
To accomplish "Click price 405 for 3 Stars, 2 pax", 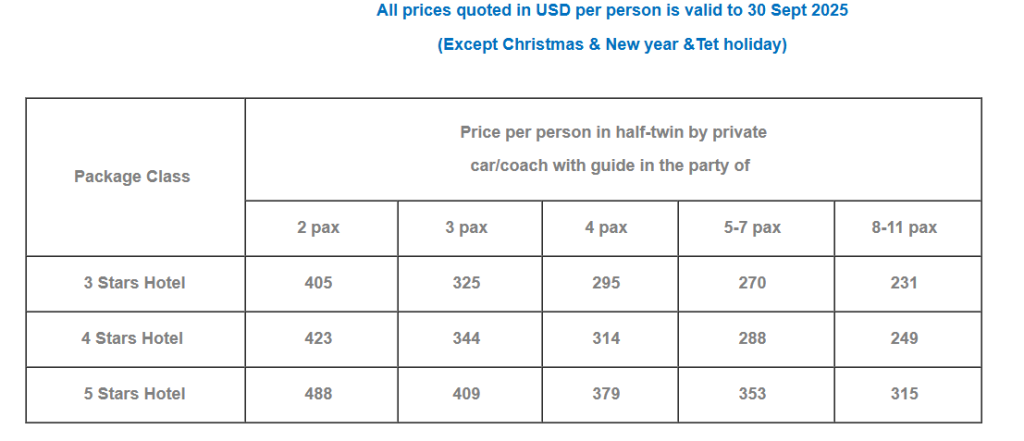I will pos(319,283).
